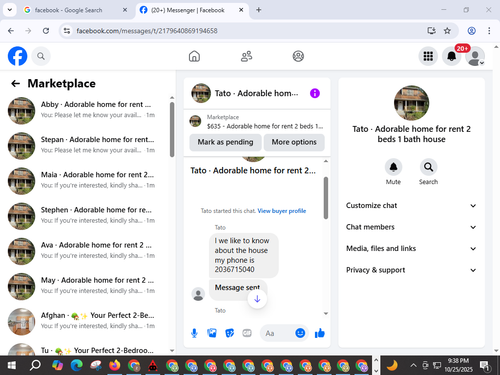Open May's Adorable home conversation
Screen dimensions: 500x375
85,286
